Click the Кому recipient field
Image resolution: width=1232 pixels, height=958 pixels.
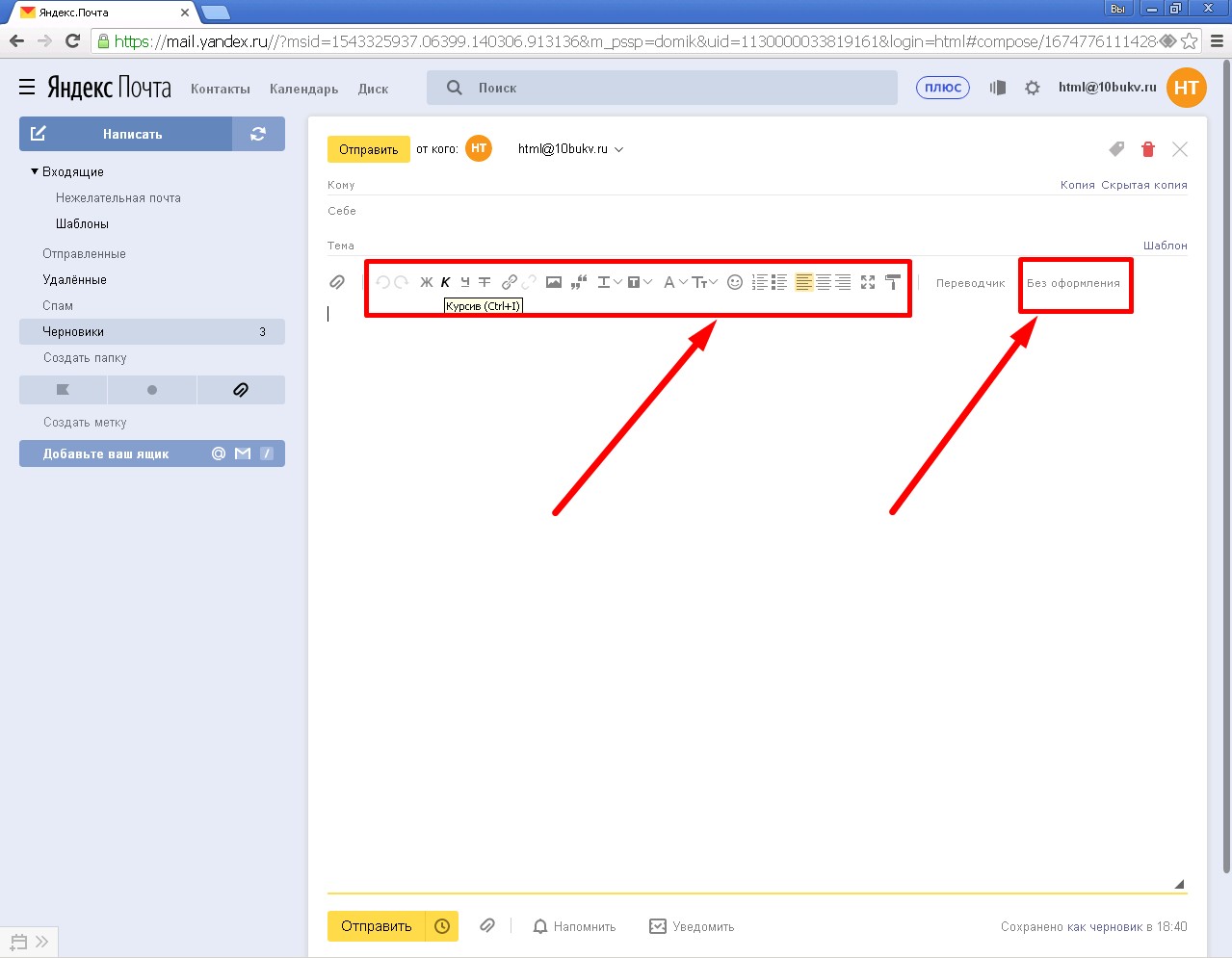pyautogui.click(x=689, y=184)
